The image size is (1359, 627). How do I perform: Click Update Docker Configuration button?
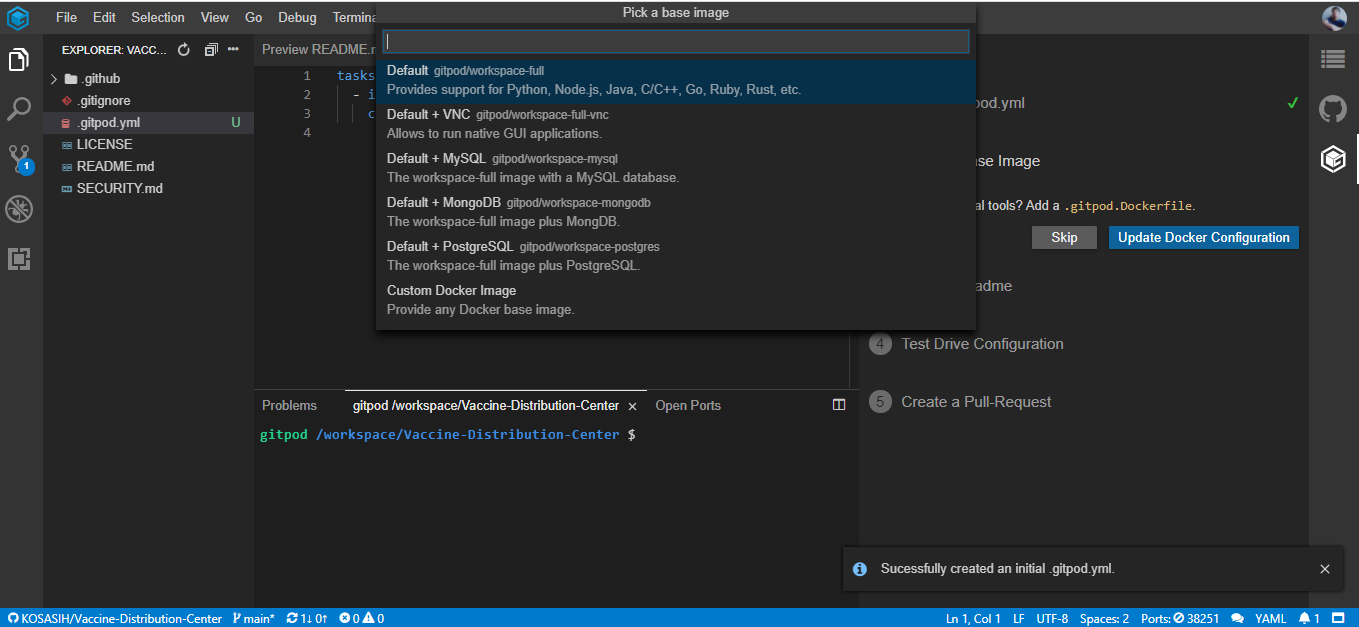coord(1204,237)
